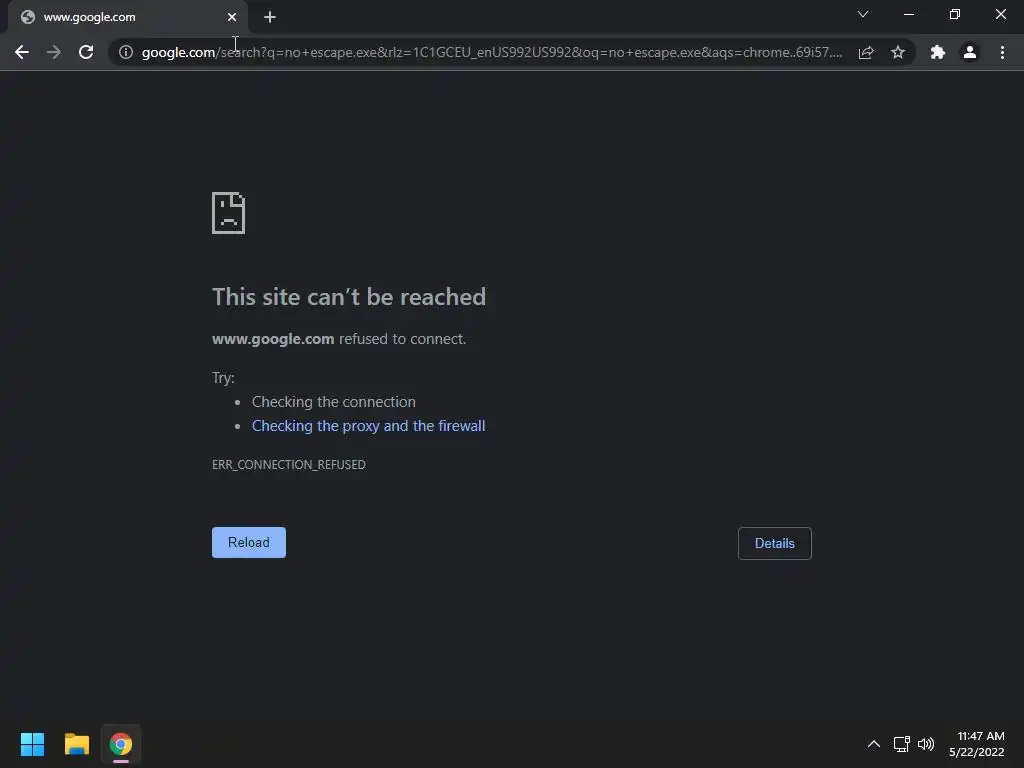1024x768 pixels.
Task: Click the forward navigation arrow
Action: point(54,52)
